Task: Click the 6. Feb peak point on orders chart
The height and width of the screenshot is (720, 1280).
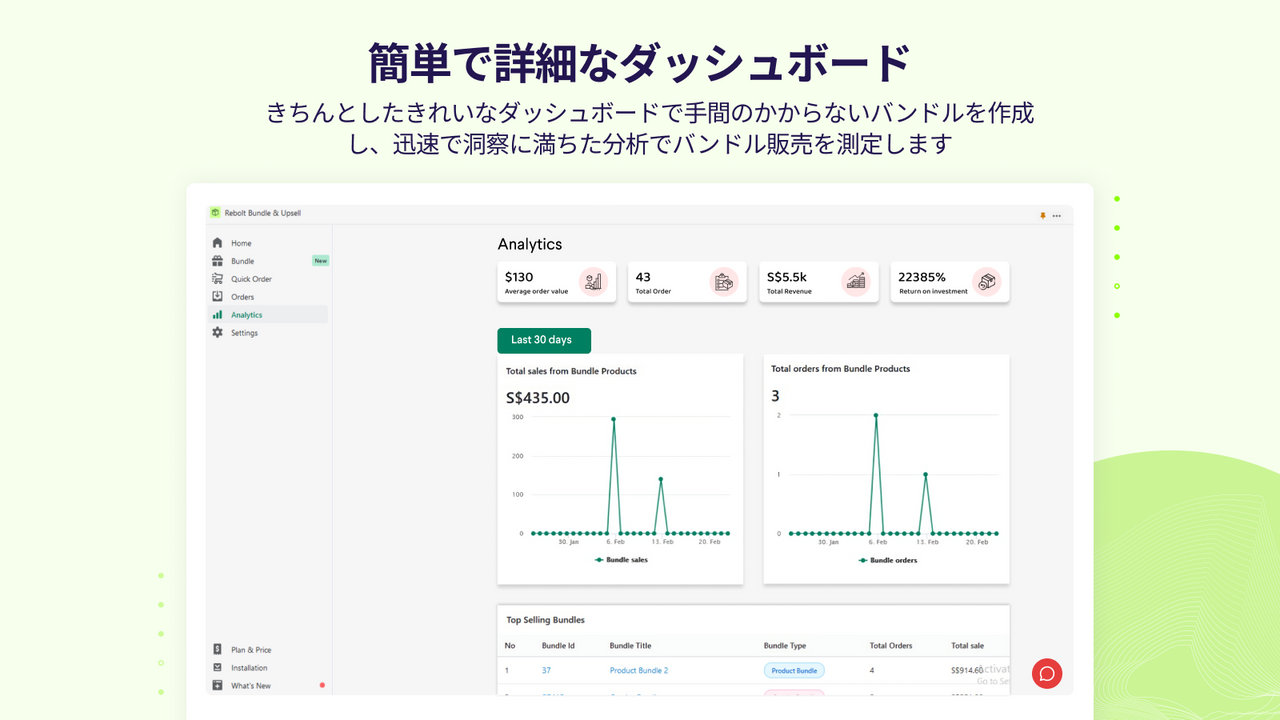Action: coord(876,415)
